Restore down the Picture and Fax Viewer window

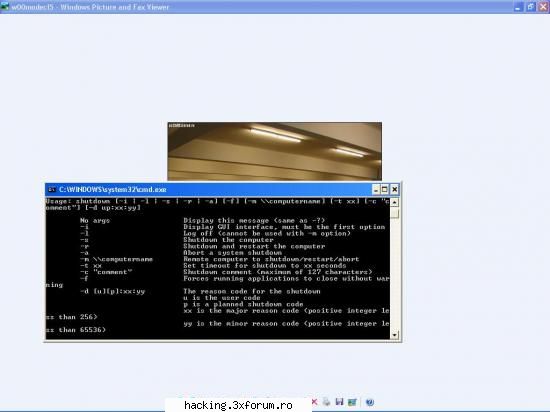531,7
